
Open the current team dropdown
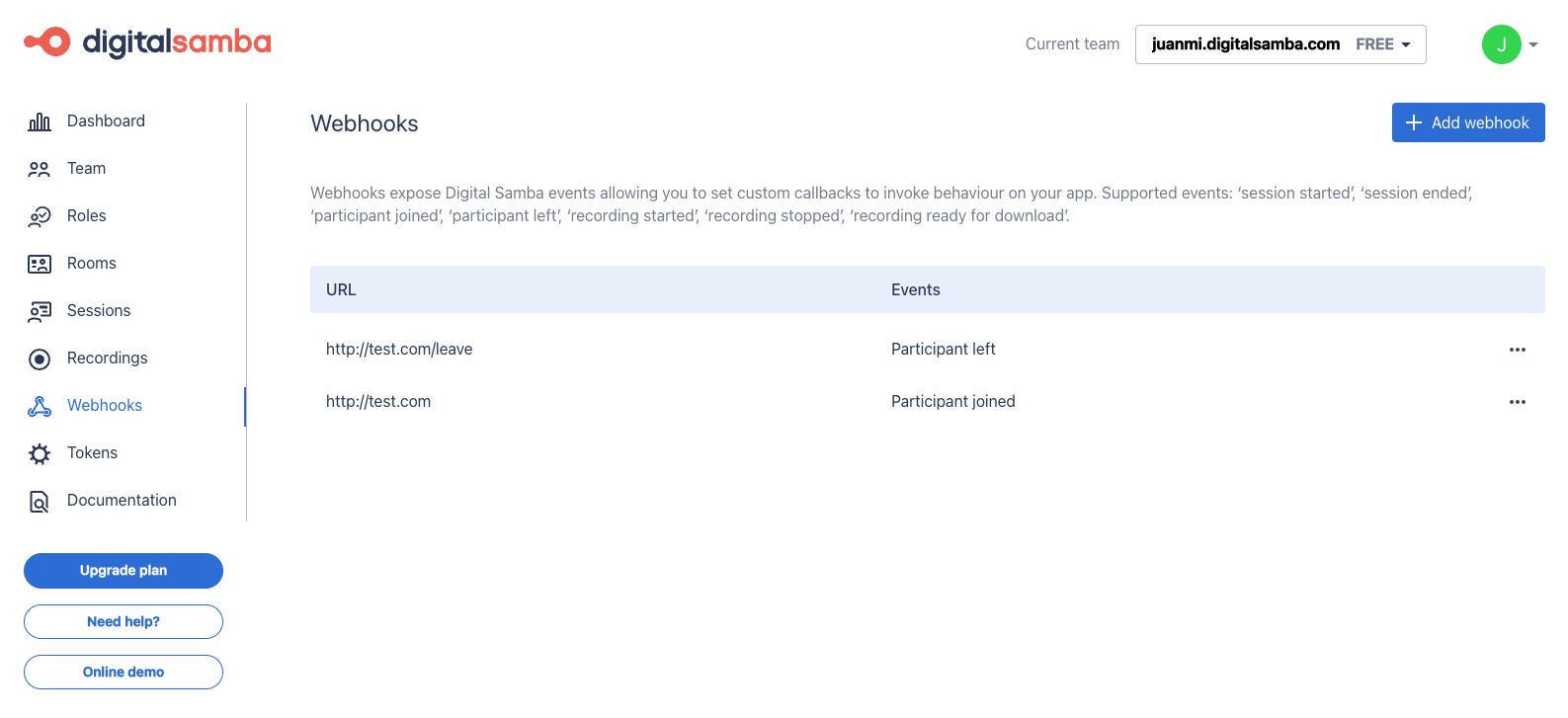(x=1279, y=44)
